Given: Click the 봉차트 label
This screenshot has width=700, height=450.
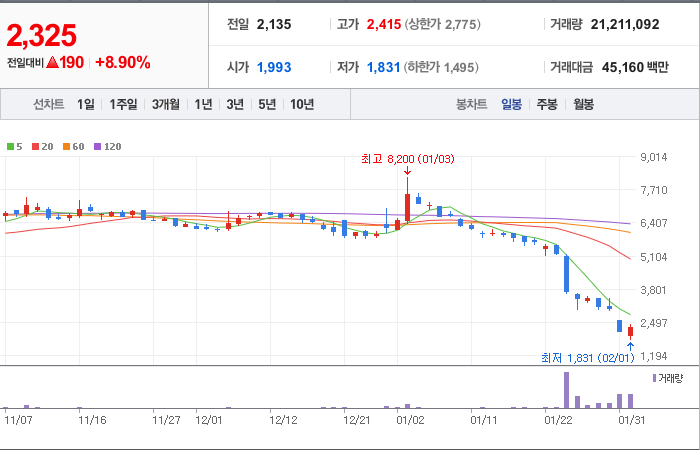Looking at the screenshot, I should pos(471,104).
